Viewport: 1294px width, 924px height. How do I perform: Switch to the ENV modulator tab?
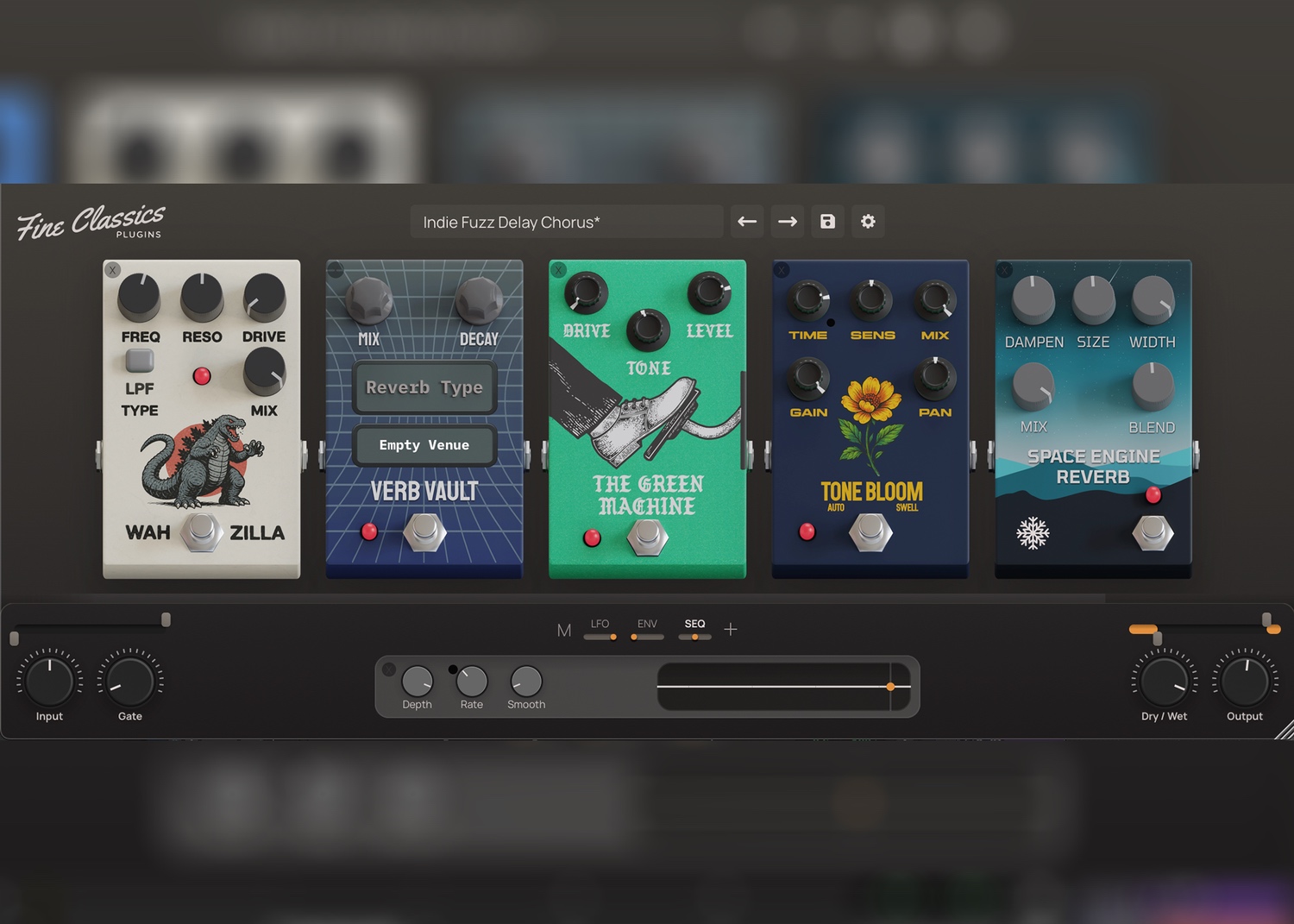click(647, 630)
